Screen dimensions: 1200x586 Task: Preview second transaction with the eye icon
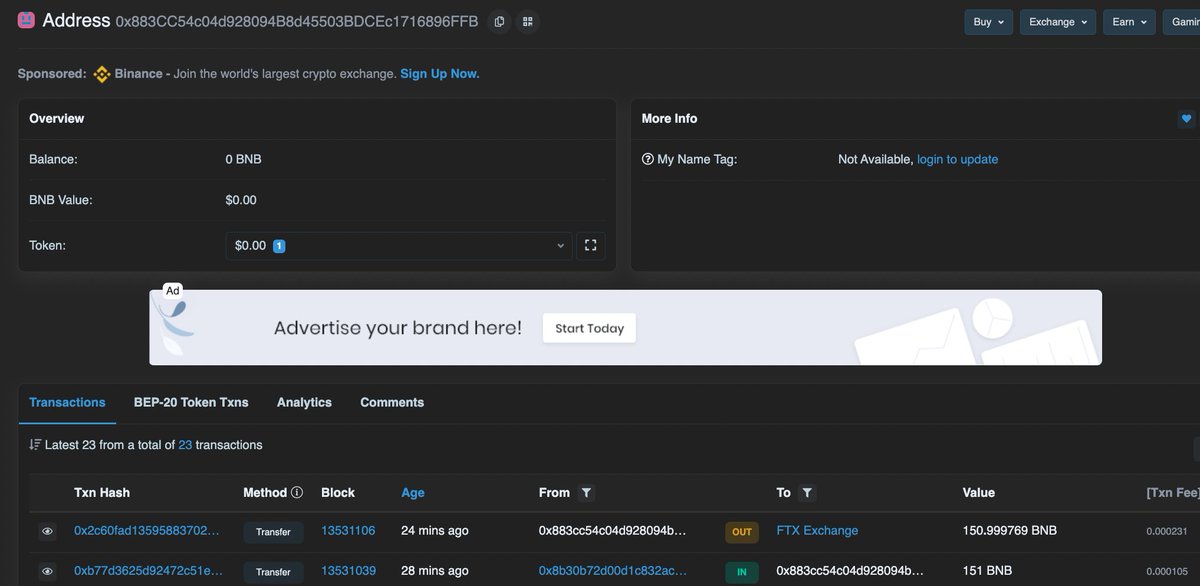click(46, 571)
